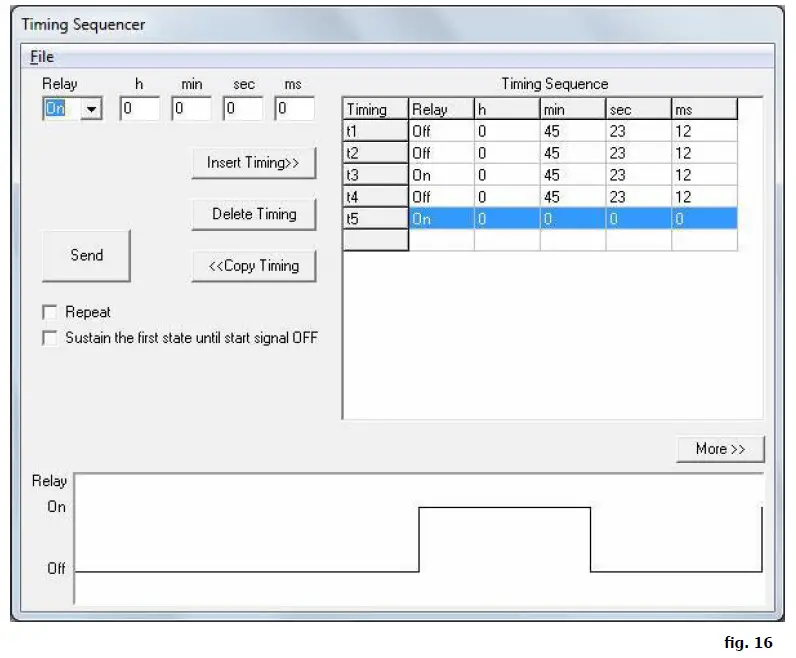
Task: Click h value 0 in row t4
Action: tap(507, 197)
